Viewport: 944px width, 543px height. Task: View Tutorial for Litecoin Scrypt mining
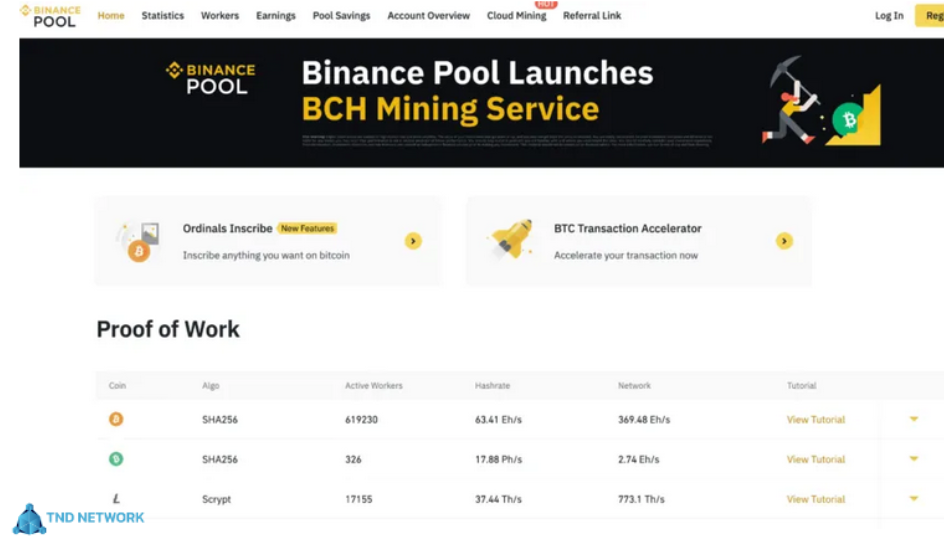(x=816, y=499)
